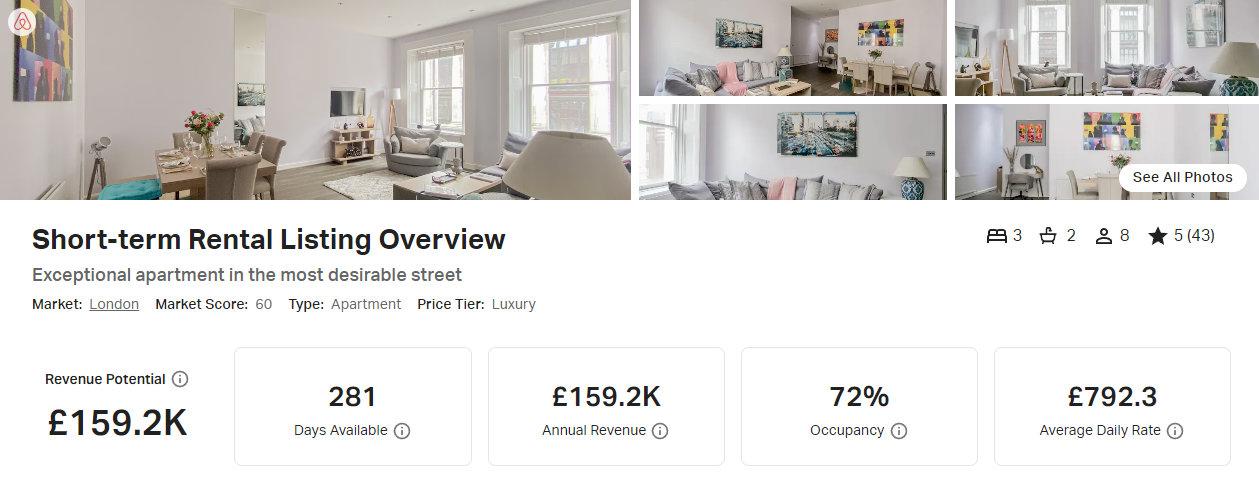1259x491 pixels.
Task: Click the info icon next to Annual Revenue
Action: pyautogui.click(x=660, y=431)
